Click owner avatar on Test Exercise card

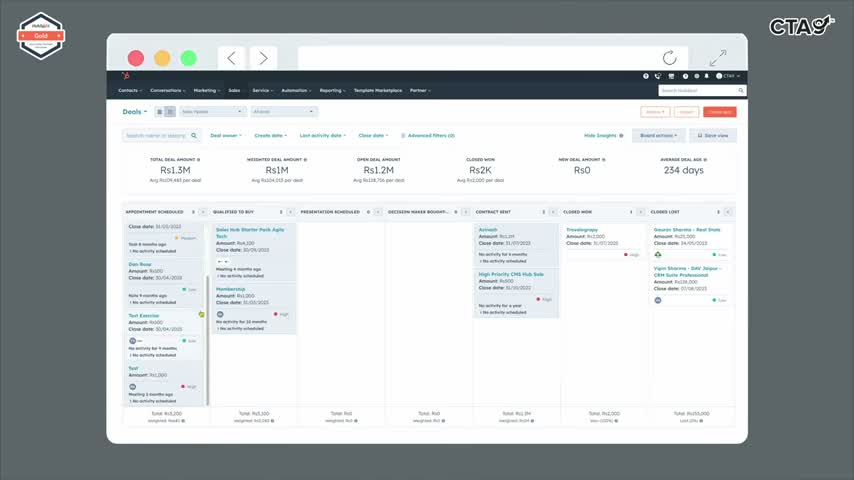coord(132,341)
